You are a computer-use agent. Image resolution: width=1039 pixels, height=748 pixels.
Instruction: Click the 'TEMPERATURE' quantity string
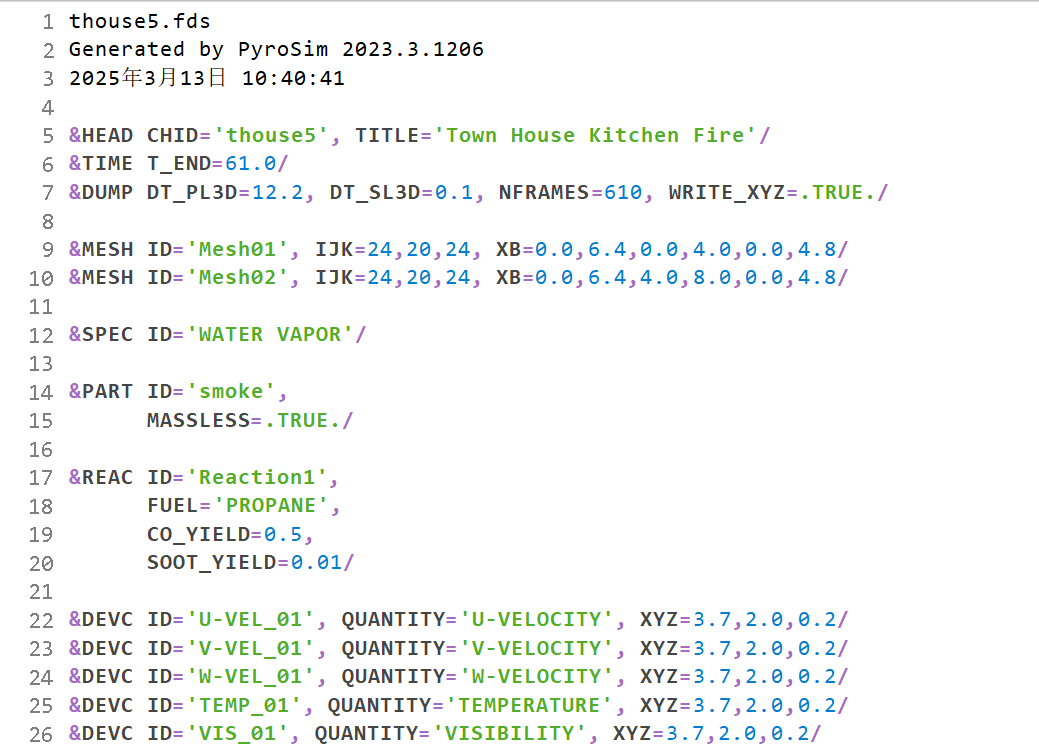(x=523, y=706)
